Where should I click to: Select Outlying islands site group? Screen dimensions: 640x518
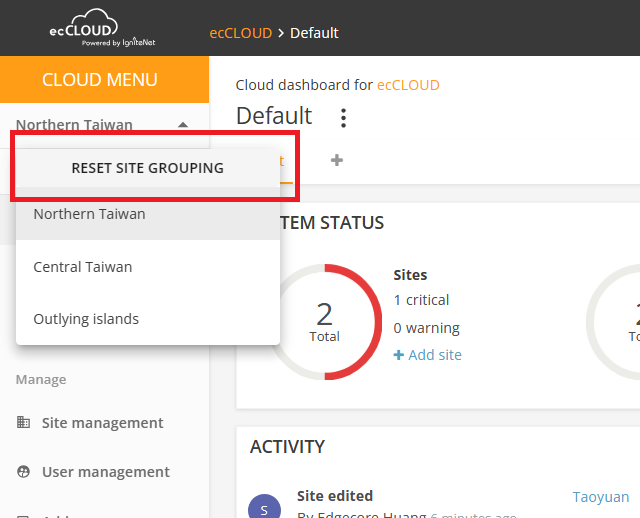click(x=148, y=319)
